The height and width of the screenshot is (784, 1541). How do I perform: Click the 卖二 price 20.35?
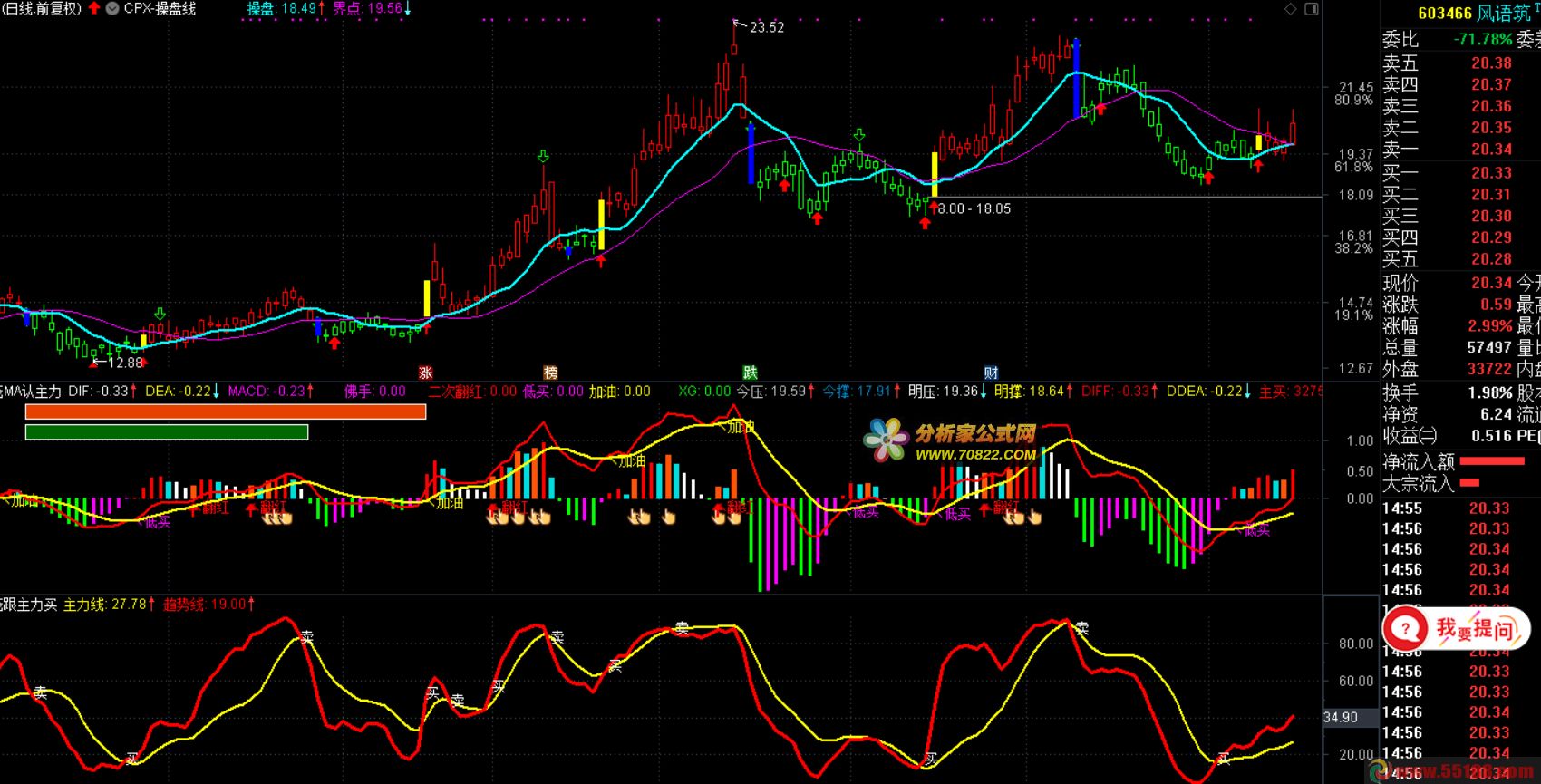[x=1491, y=128]
